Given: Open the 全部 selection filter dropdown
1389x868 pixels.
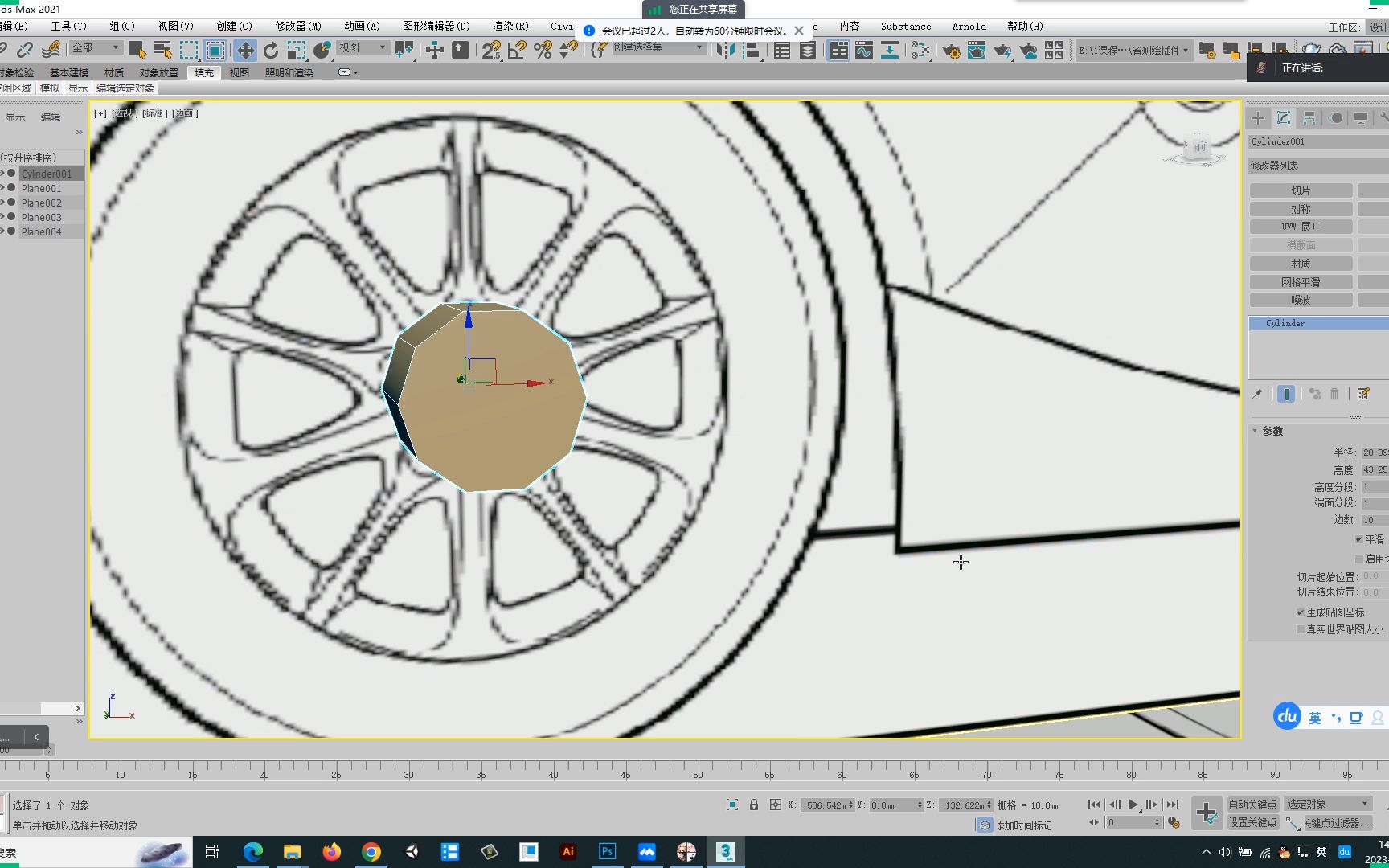Looking at the screenshot, I should click(x=115, y=48).
